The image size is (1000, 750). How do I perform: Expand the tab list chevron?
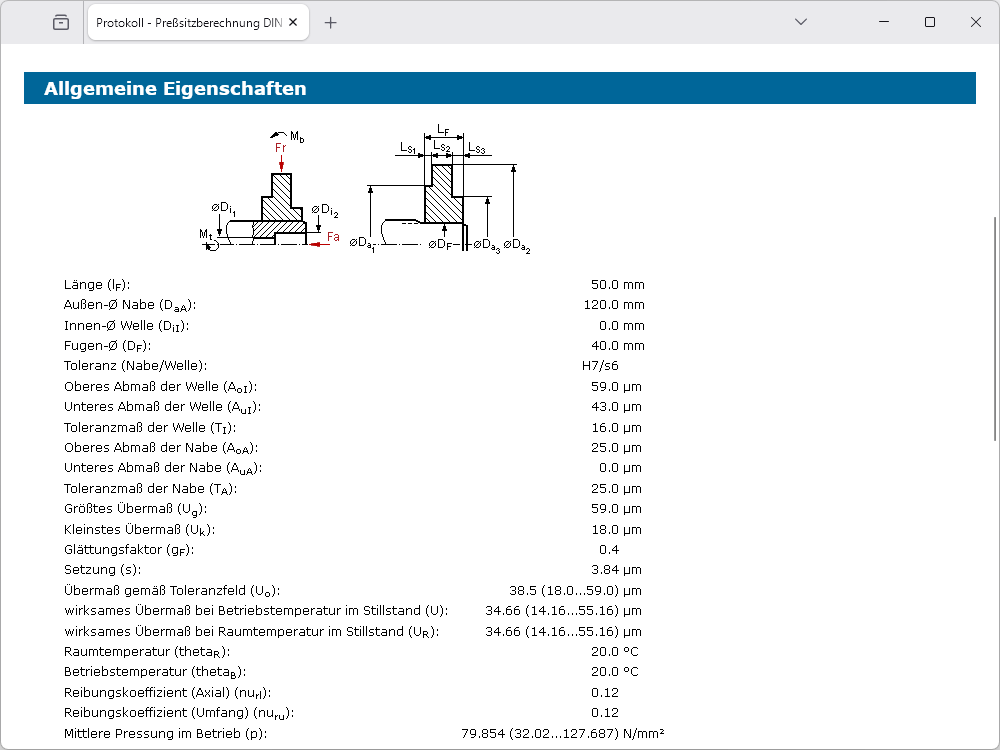click(800, 22)
